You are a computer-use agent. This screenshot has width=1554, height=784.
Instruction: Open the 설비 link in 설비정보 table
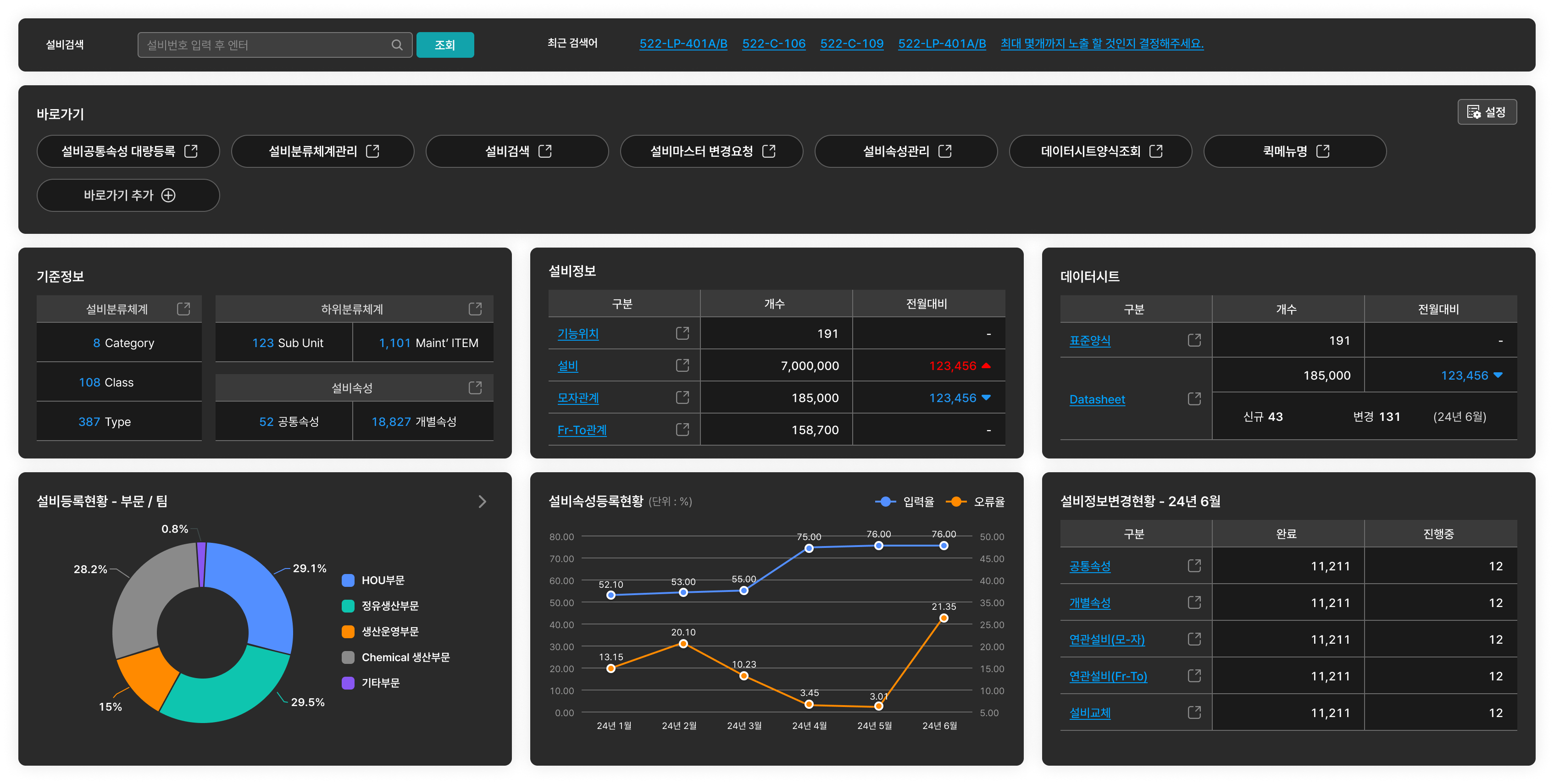(568, 365)
